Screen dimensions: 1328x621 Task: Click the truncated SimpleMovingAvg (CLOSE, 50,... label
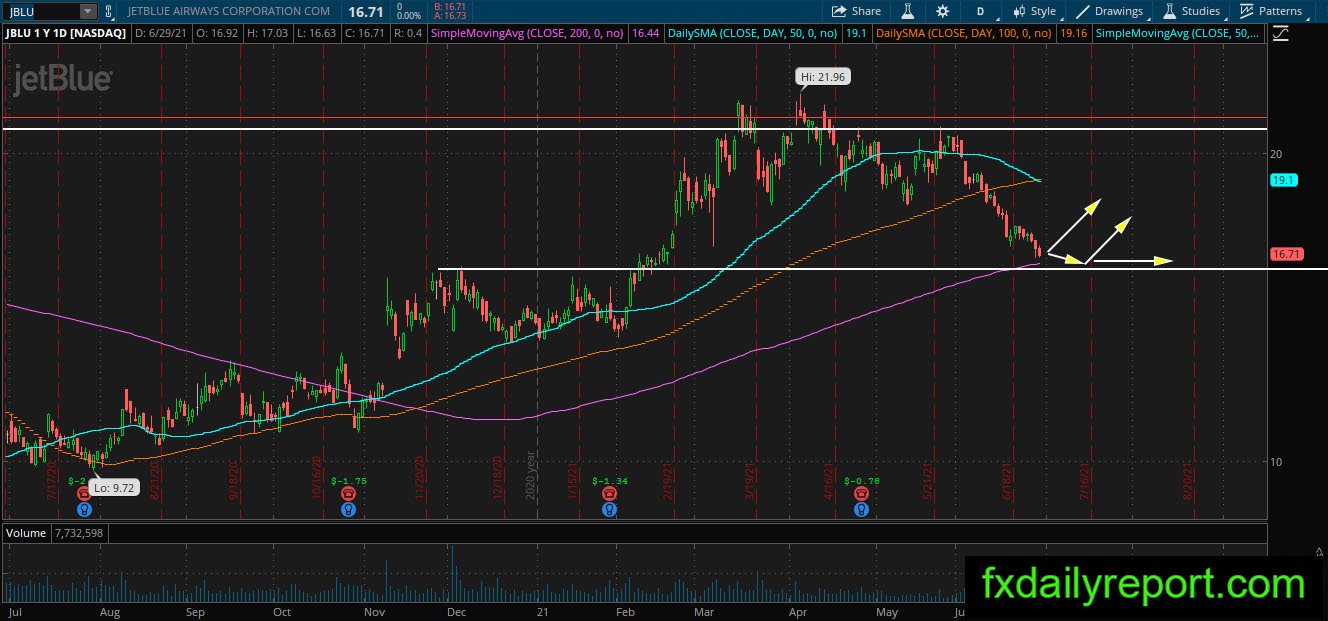1180,33
